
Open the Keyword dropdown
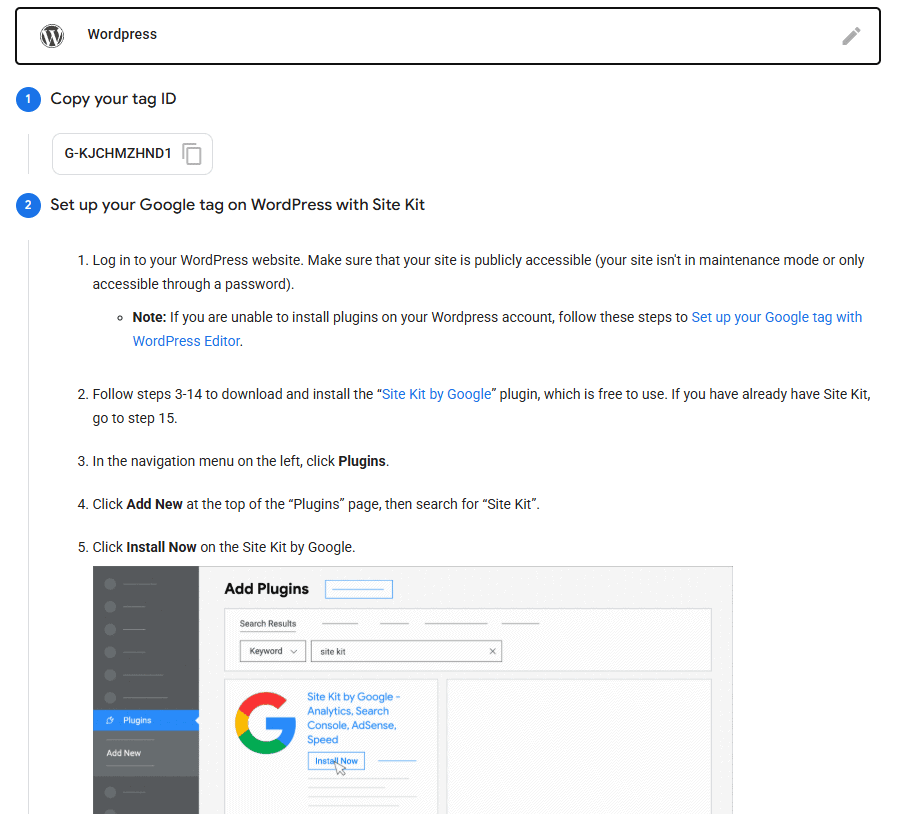[272, 651]
